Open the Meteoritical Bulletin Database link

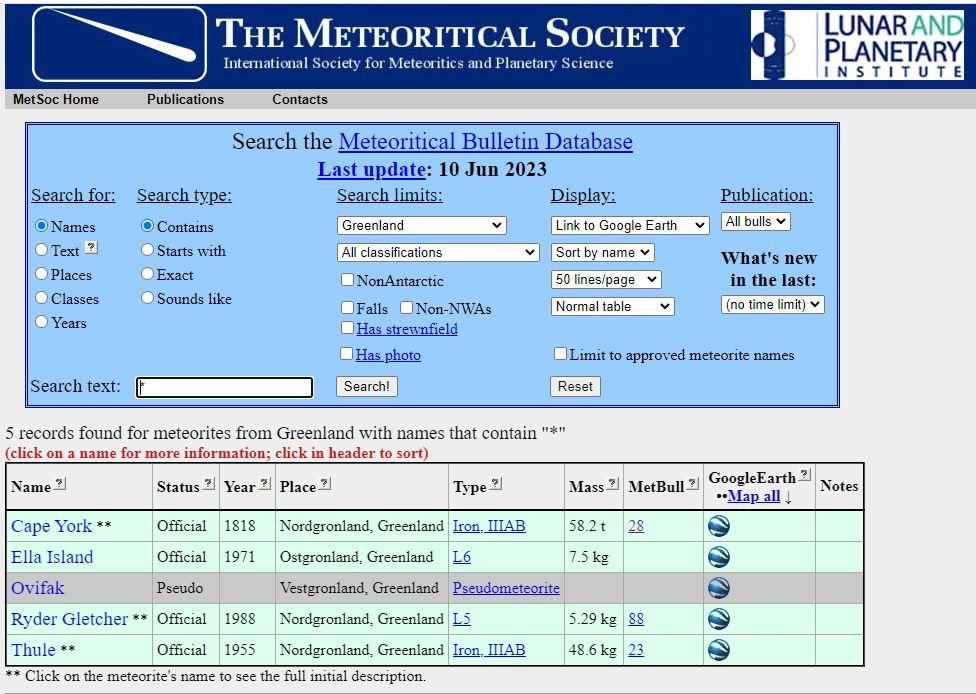pos(485,142)
